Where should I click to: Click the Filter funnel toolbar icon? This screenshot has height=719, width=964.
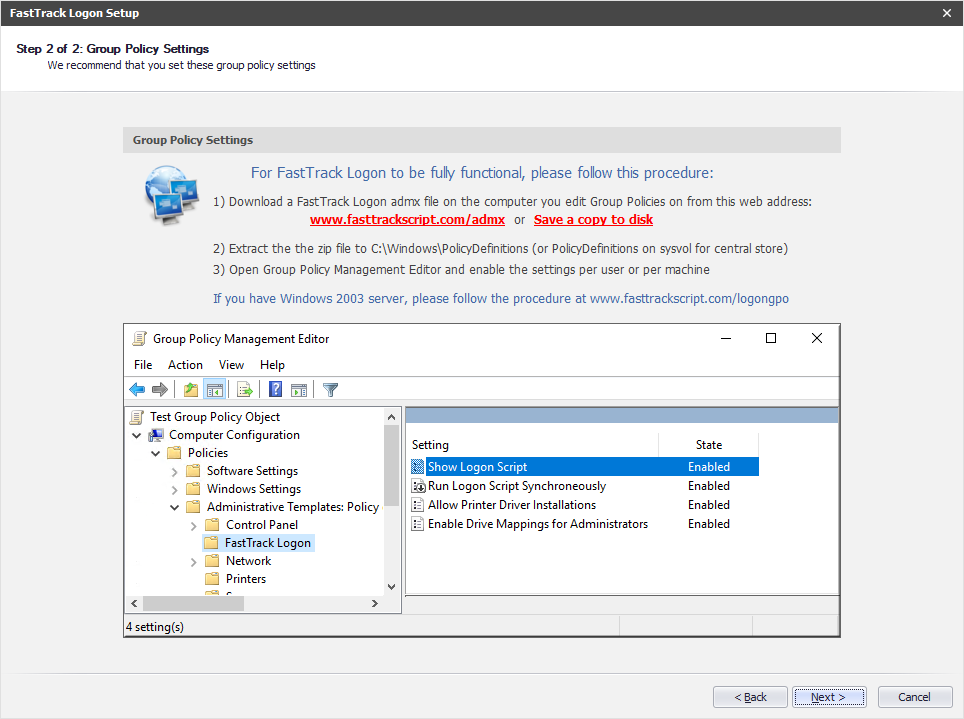tap(330, 390)
